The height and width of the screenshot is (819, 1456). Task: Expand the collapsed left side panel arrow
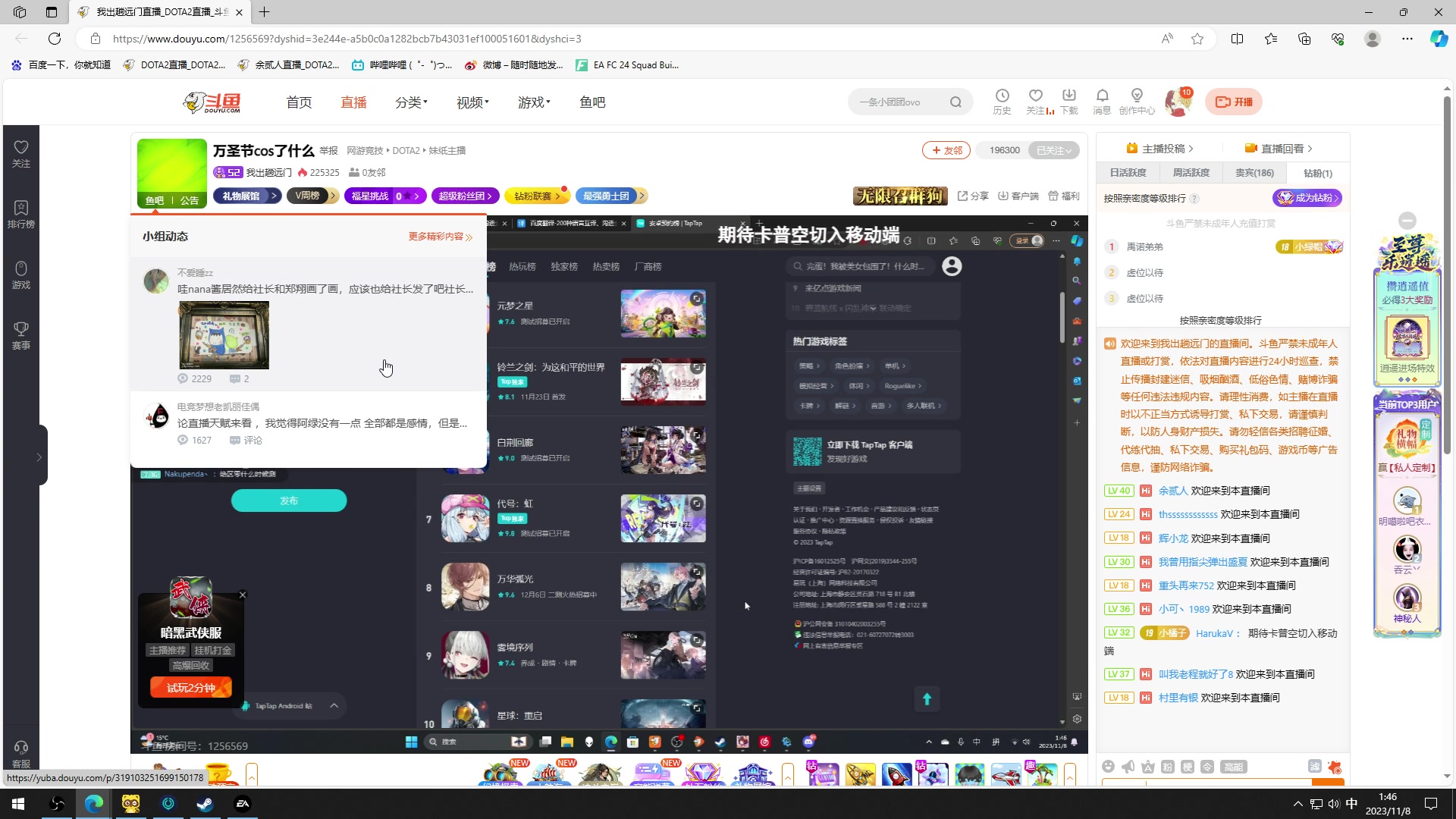click(39, 457)
